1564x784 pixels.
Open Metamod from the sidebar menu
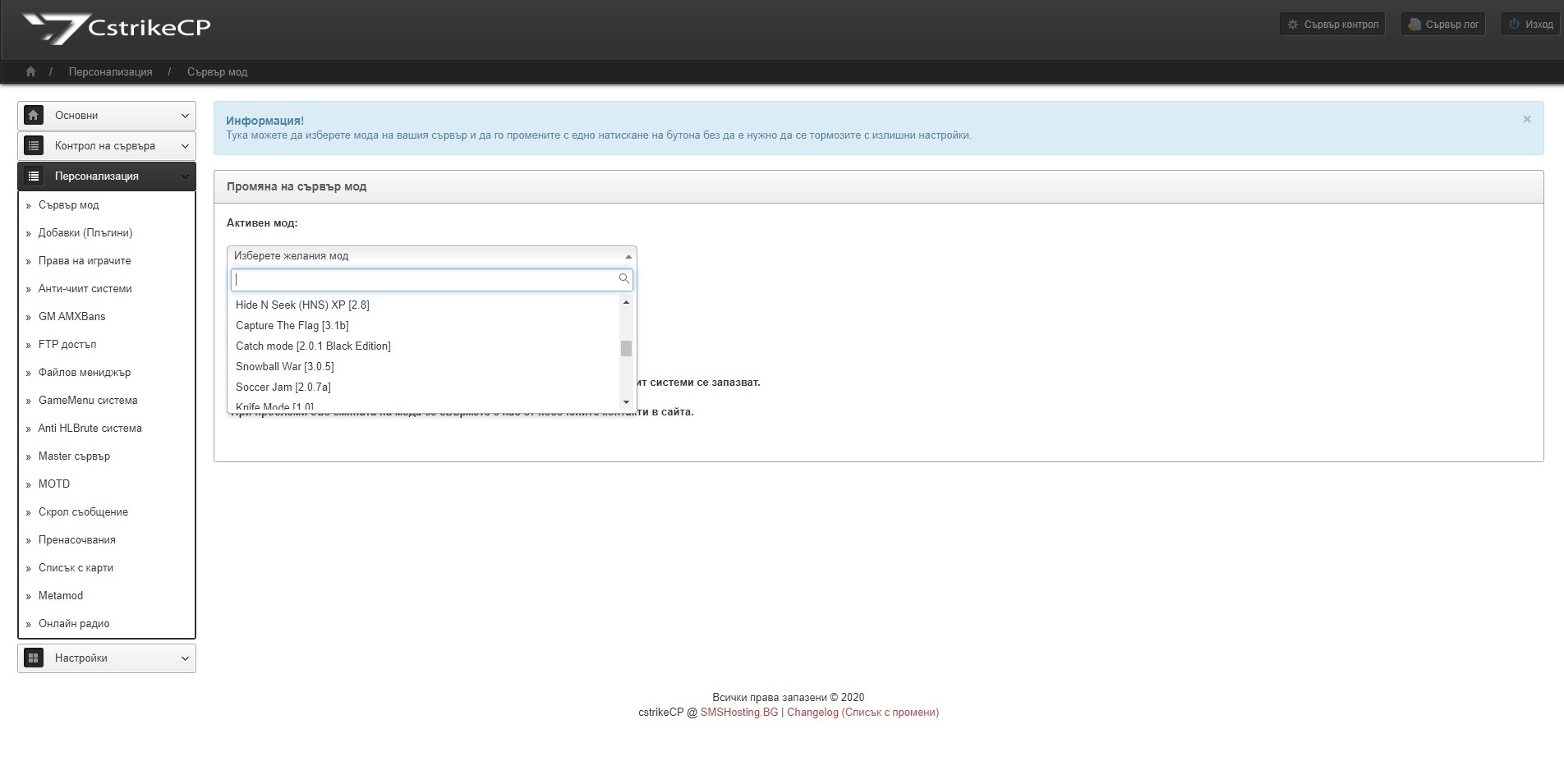click(61, 595)
